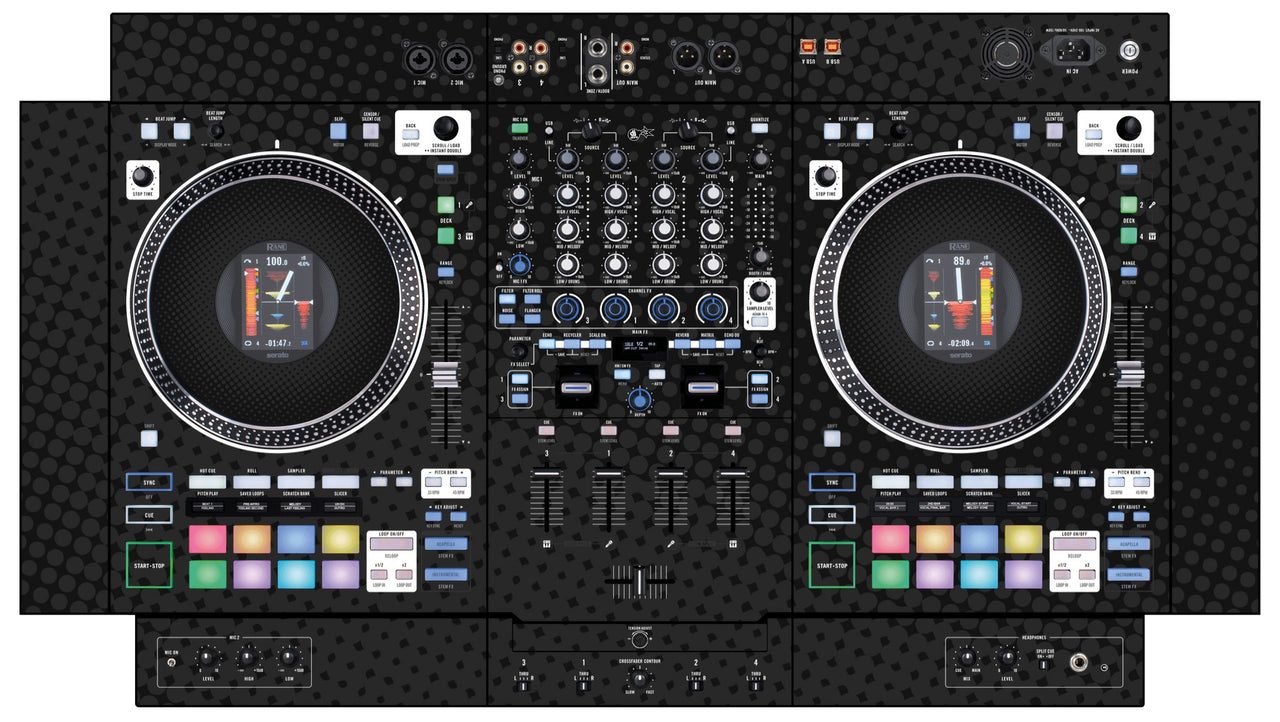Tap the yellow performance pad on left deck
This screenshot has height=722, width=1280.
[x=340, y=539]
